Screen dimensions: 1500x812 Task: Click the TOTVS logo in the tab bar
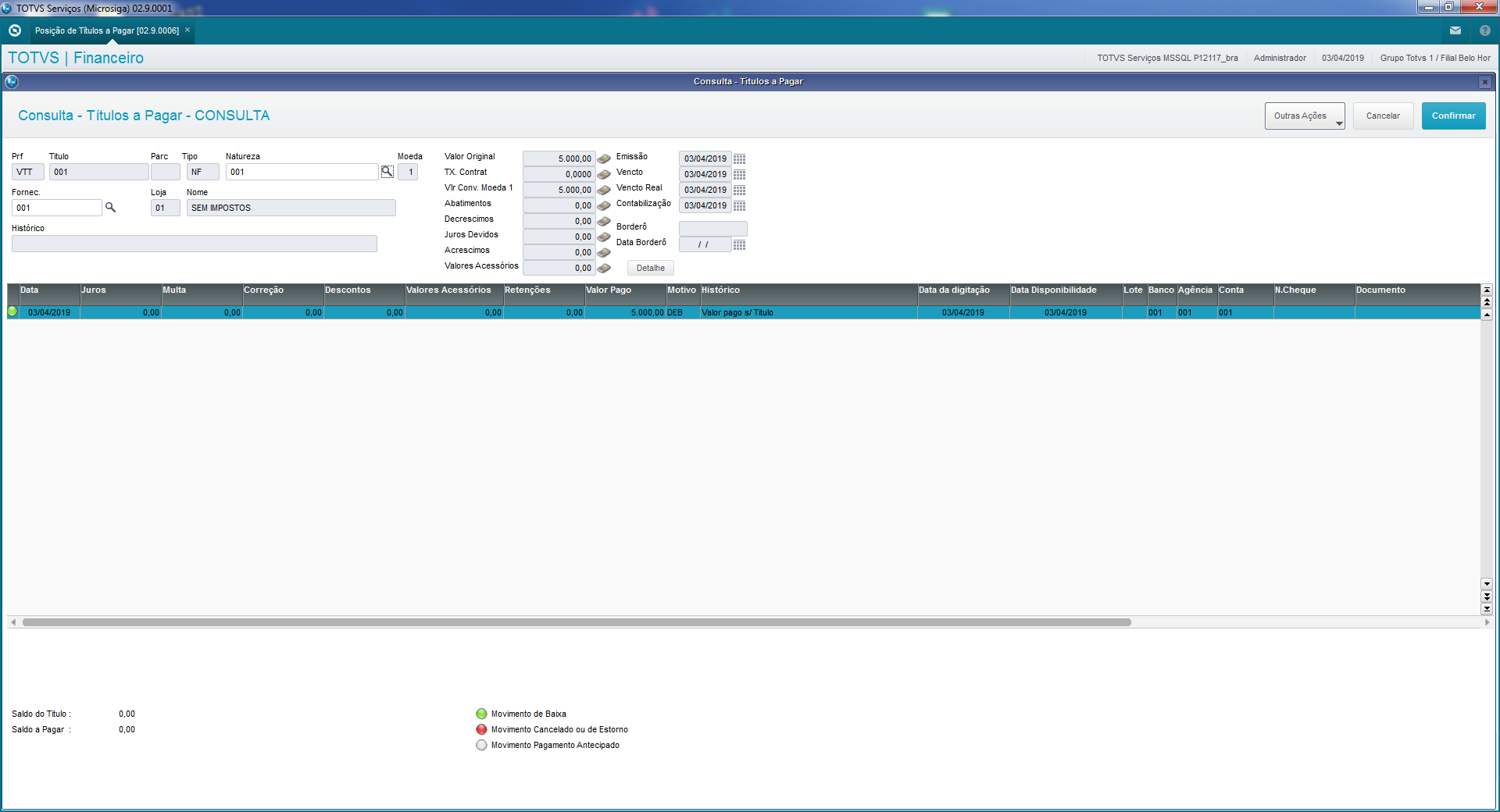pos(15,30)
